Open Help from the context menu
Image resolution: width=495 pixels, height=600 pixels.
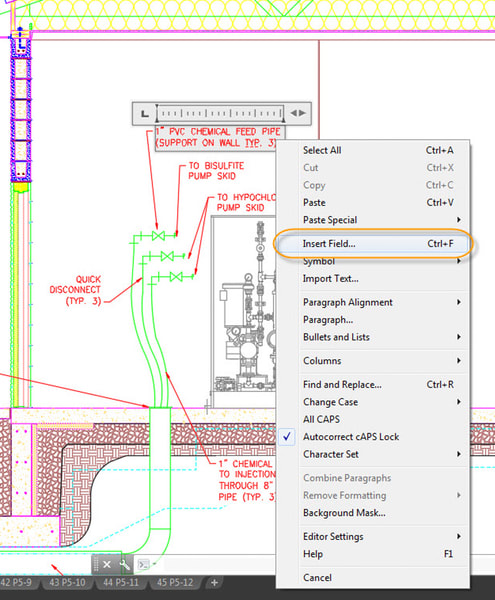pos(373,554)
